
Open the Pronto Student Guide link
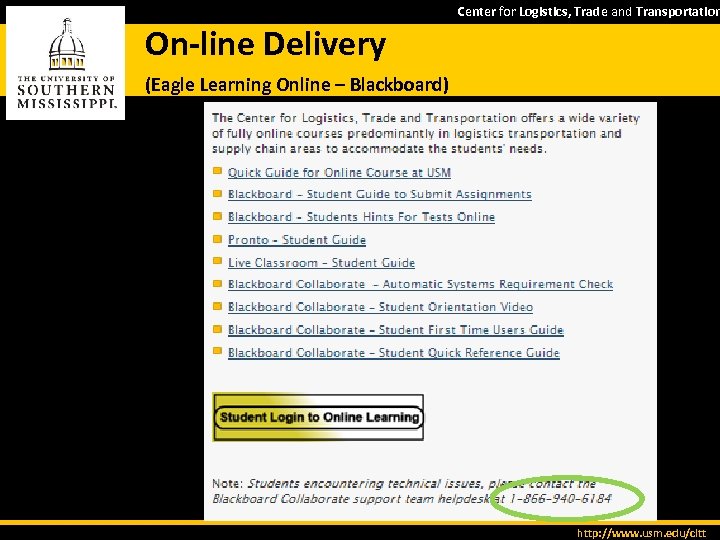tap(297, 240)
